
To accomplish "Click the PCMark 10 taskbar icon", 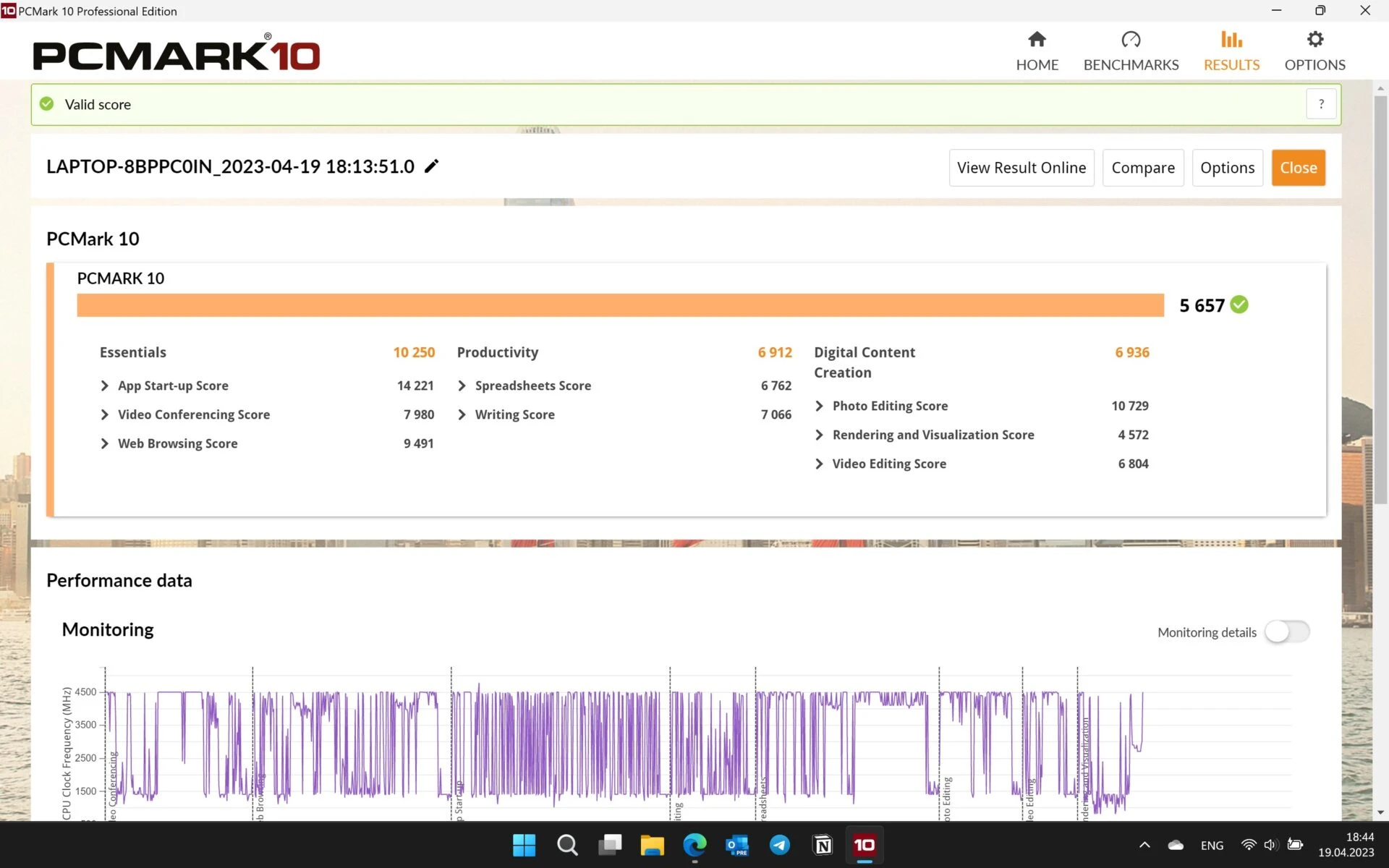I will [x=865, y=845].
